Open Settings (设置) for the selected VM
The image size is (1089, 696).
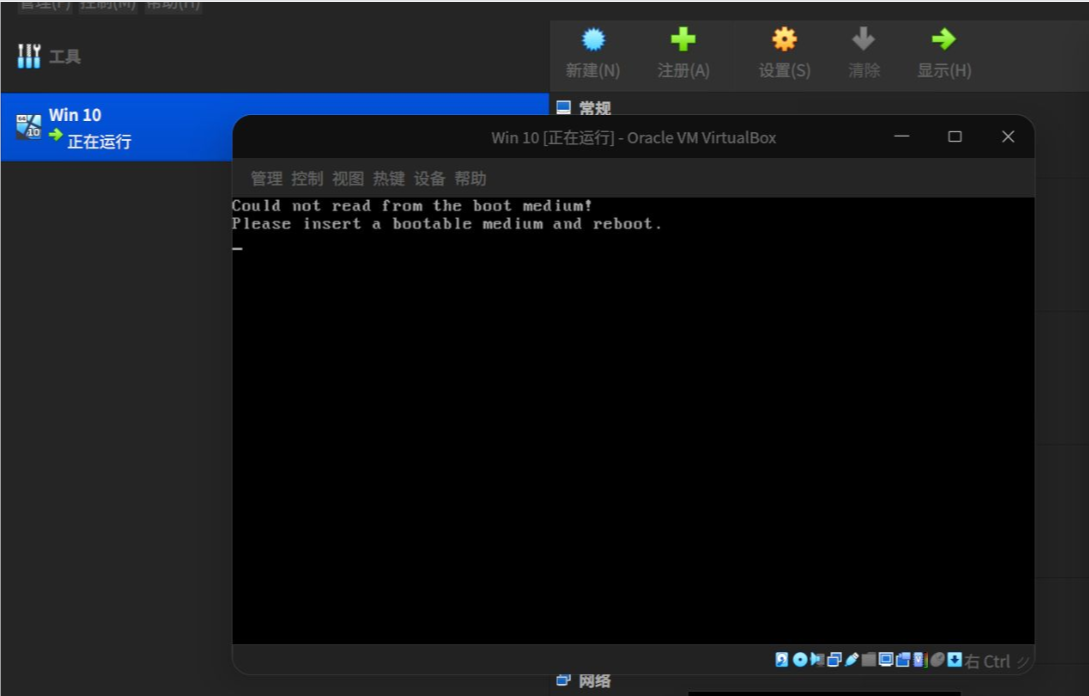[x=784, y=53]
